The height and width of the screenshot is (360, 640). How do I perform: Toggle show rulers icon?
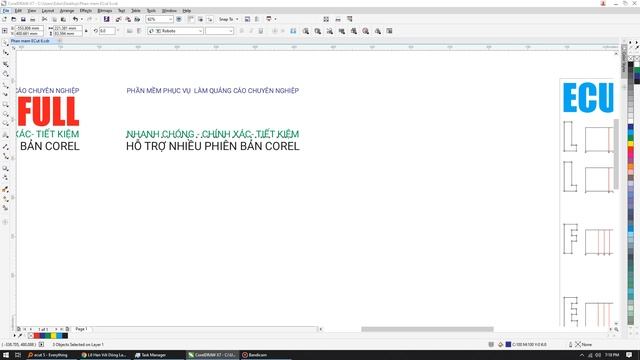[191, 19]
